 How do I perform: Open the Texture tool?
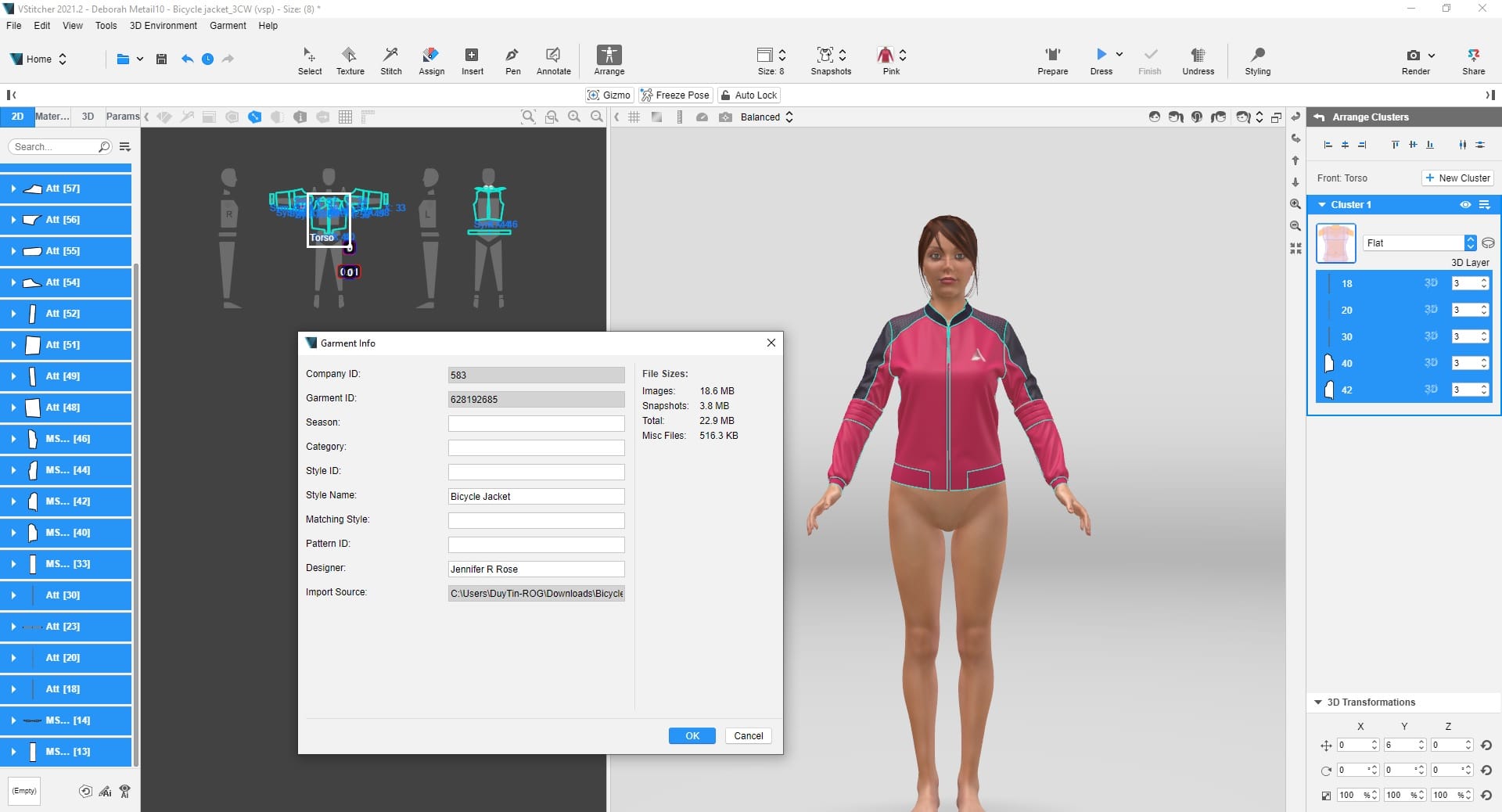coord(350,60)
